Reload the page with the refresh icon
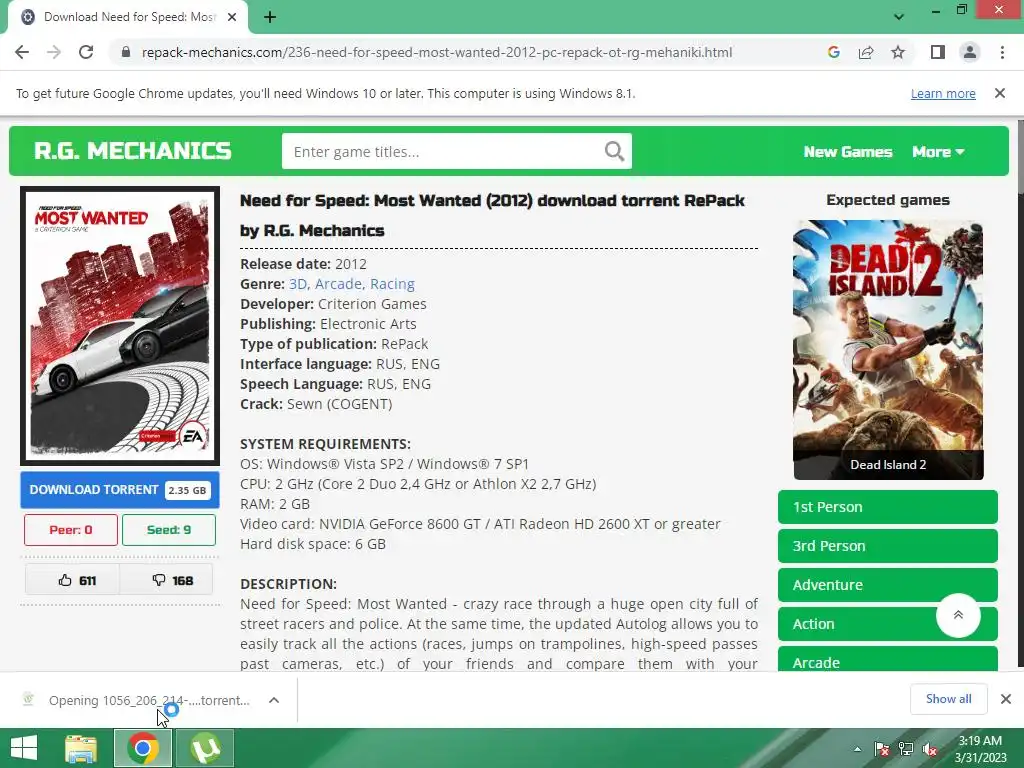The height and width of the screenshot is (768, 1024). (86, 52)
